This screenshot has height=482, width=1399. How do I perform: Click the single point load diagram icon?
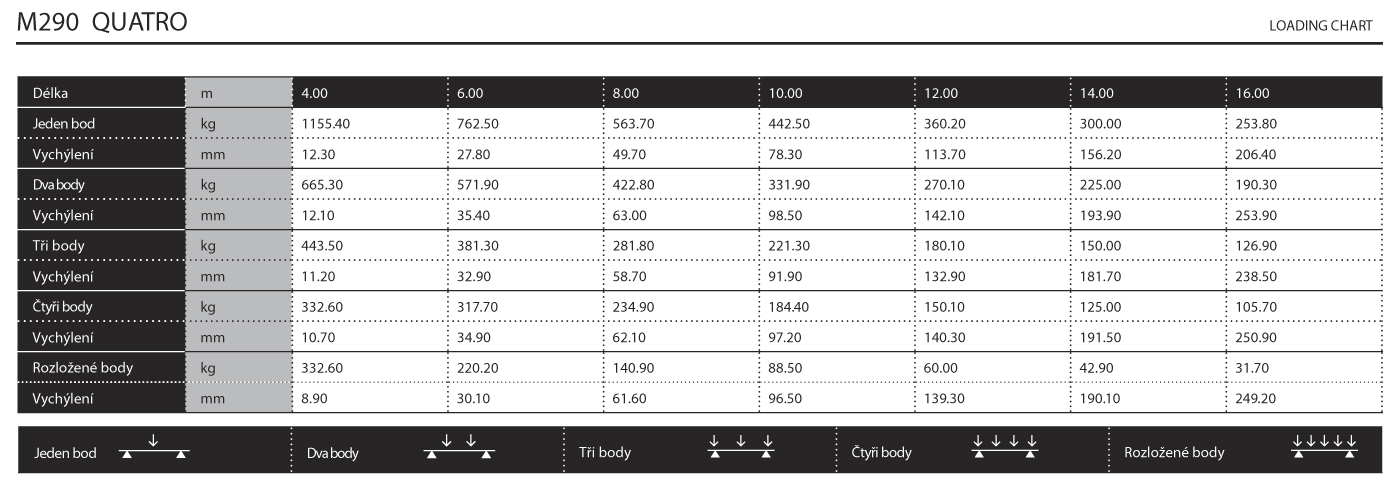[153, 449]
